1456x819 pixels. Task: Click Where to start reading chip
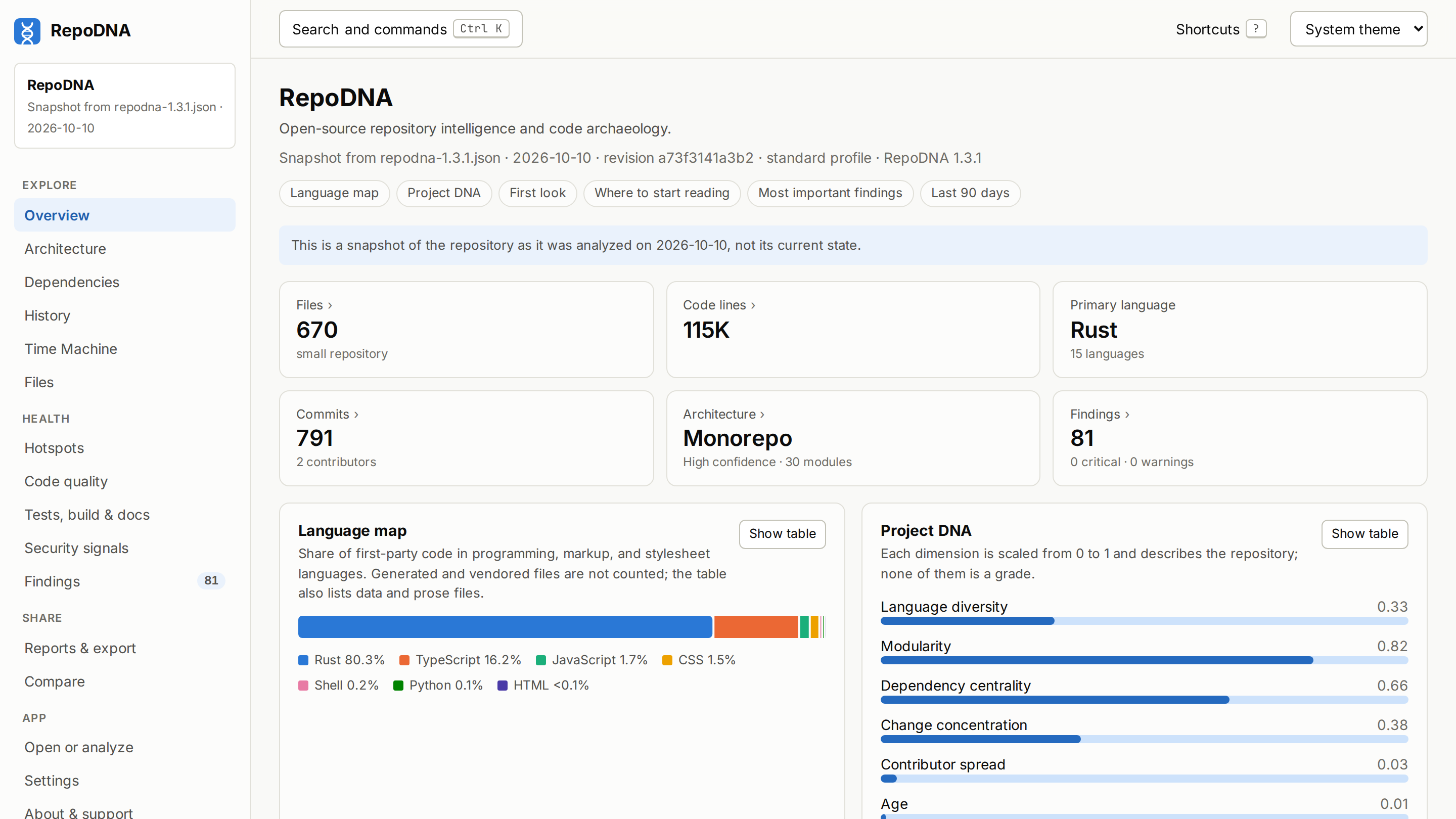tap(661, 193)
